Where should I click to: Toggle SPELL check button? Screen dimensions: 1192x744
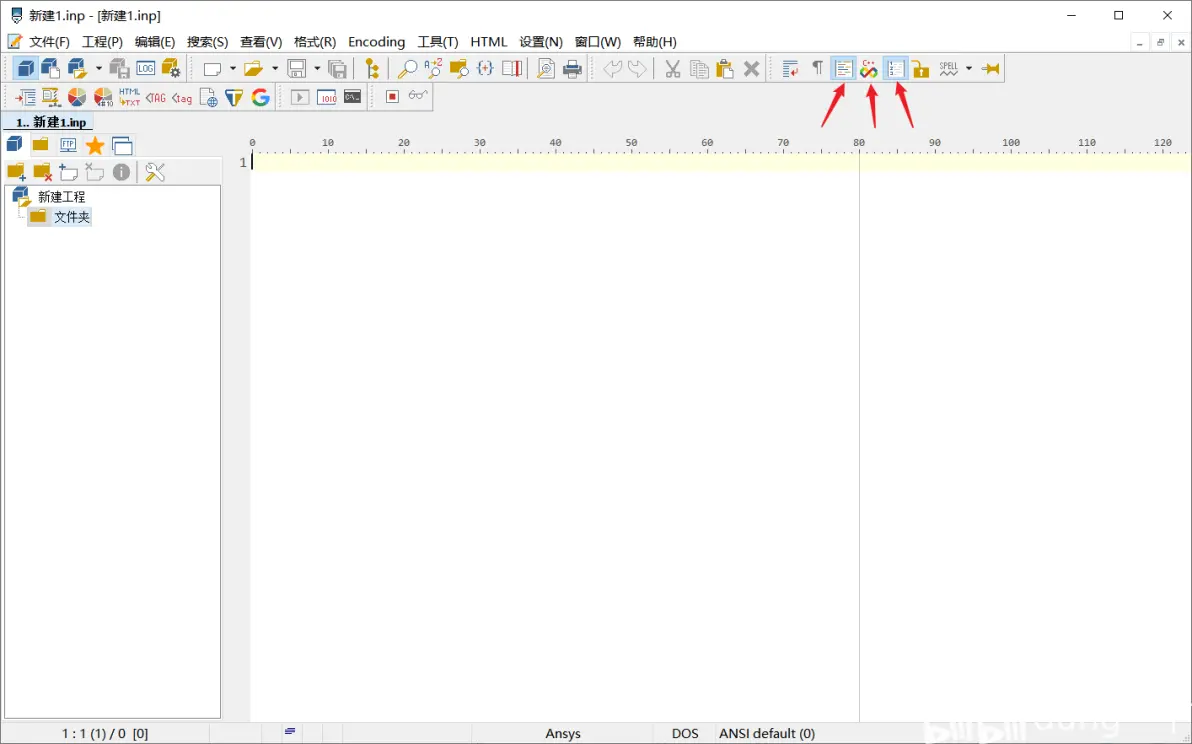(x=949, y=69)
